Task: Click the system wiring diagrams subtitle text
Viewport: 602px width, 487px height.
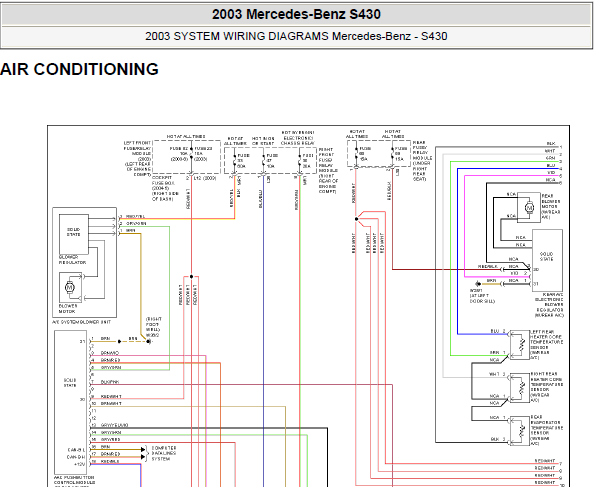Action: pyautogui.click(x=296, y=36)
